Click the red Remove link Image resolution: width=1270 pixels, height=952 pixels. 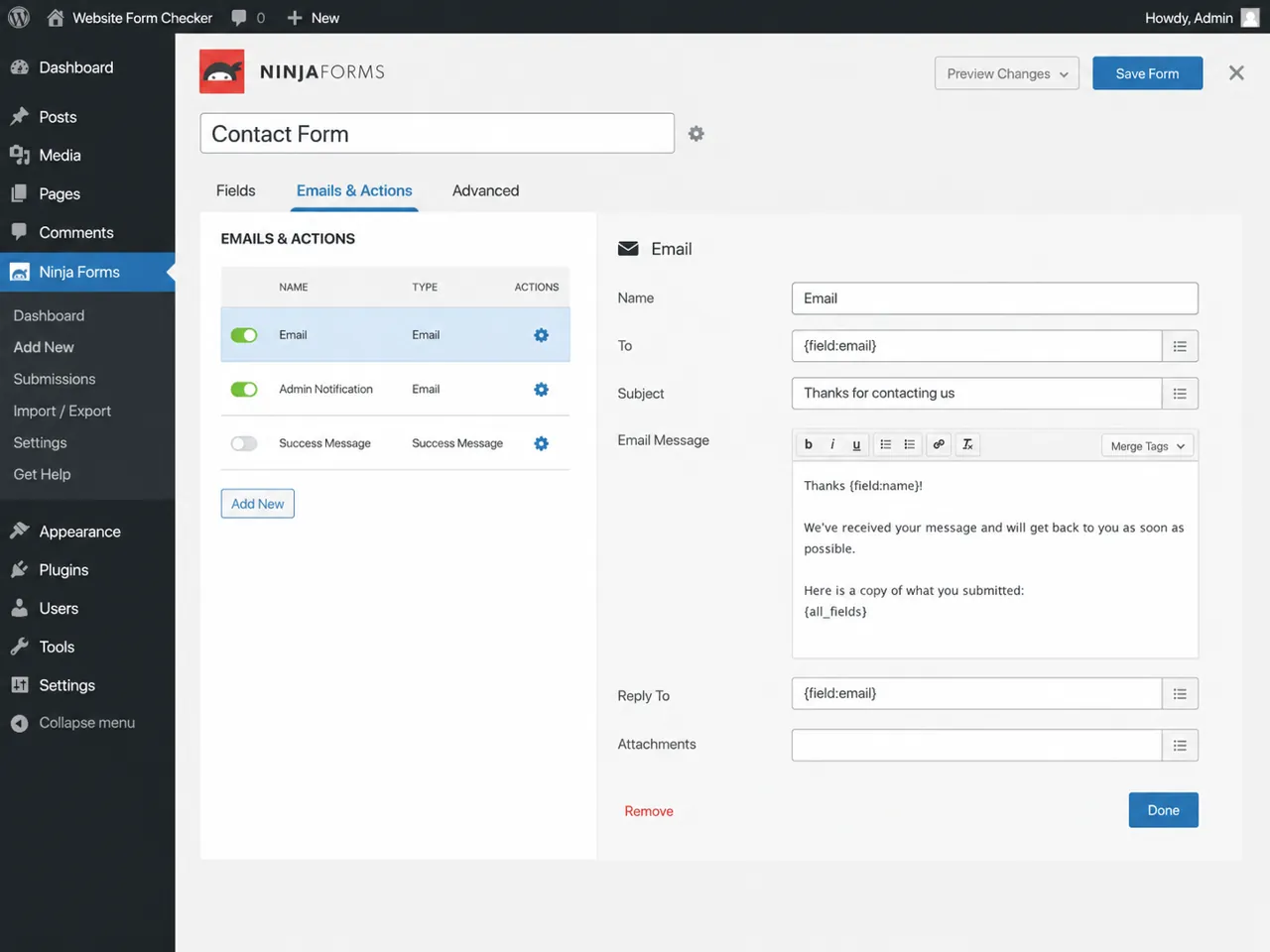click(x=649, y=811)
